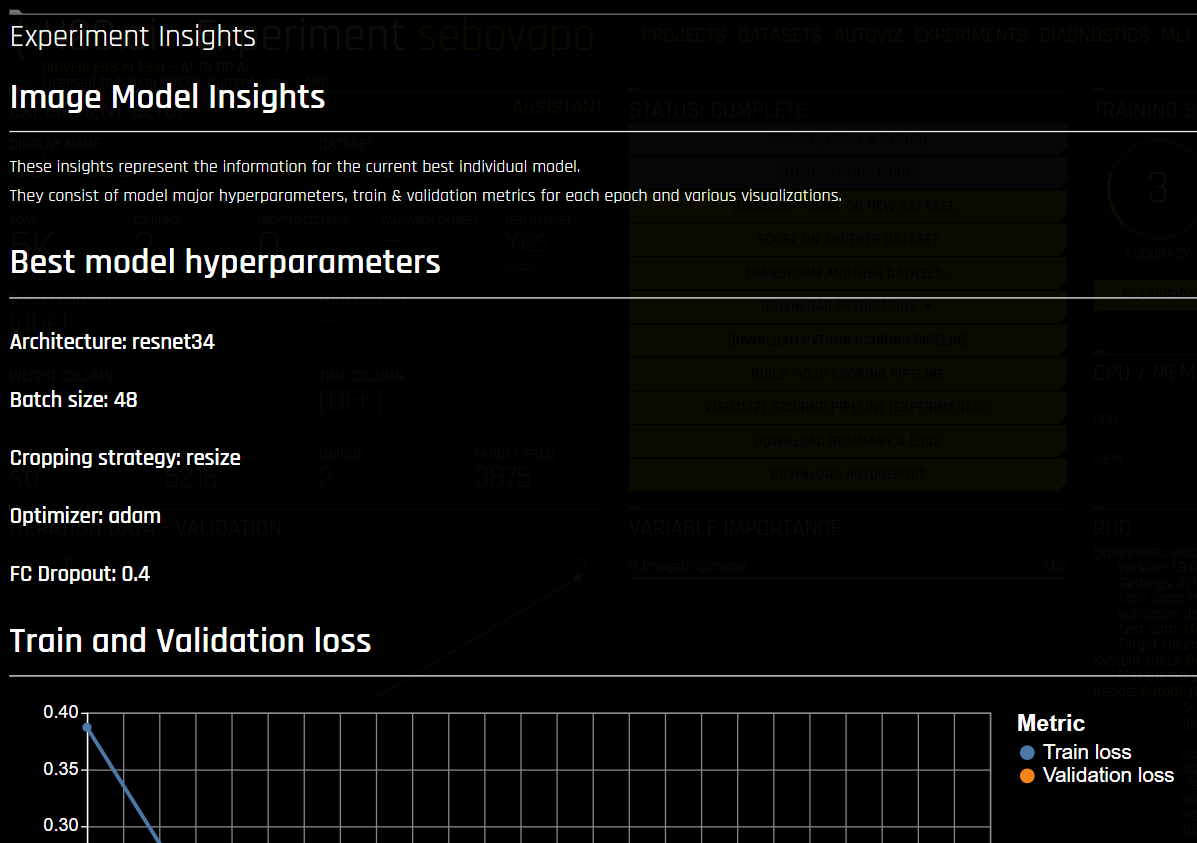
Task: Open the DOWNLOAD PREDICTIONS dropdown
Action: [847, 306]
